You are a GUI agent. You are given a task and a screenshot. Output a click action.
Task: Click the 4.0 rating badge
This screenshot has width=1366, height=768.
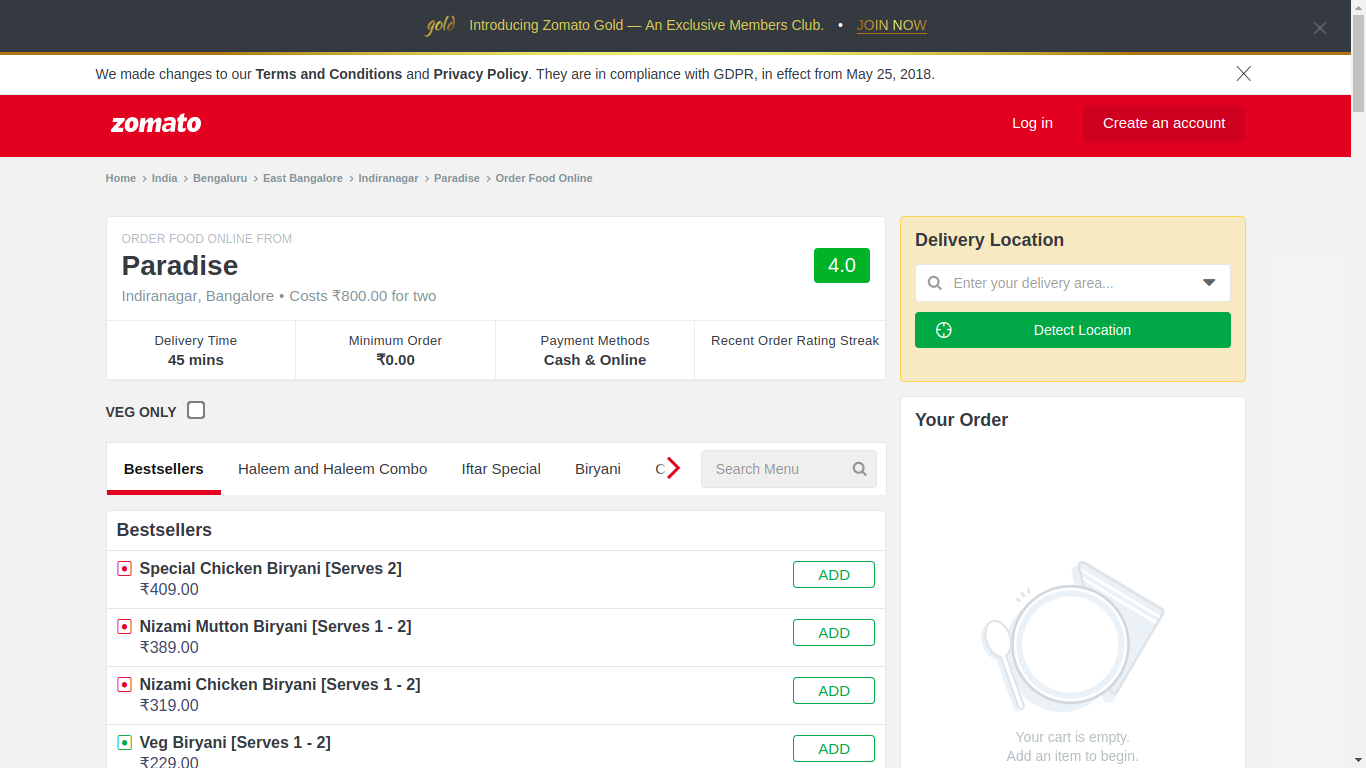coord(842,265)
